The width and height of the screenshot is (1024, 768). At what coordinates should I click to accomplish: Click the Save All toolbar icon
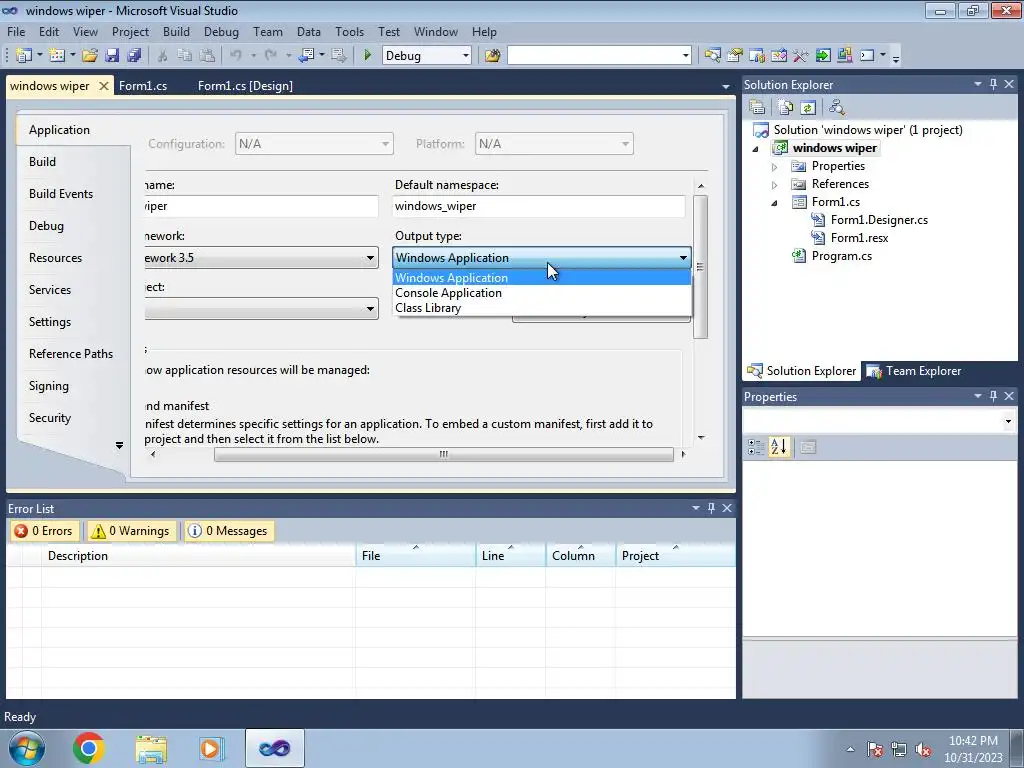pyautogui.click(x=135, y=56)
